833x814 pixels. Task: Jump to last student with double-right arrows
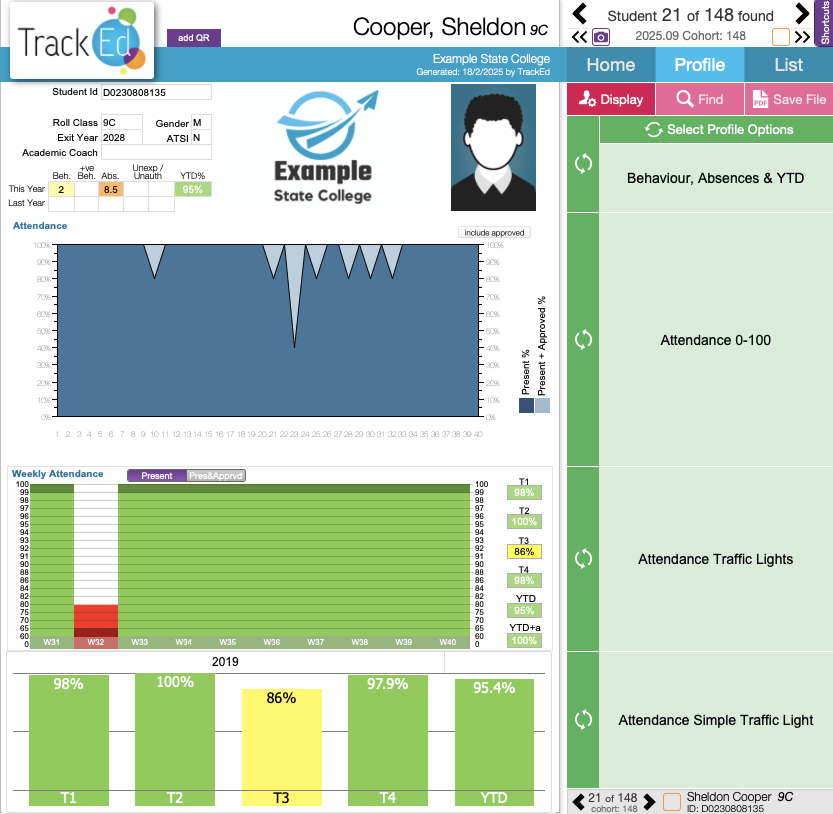pos(802,37)
